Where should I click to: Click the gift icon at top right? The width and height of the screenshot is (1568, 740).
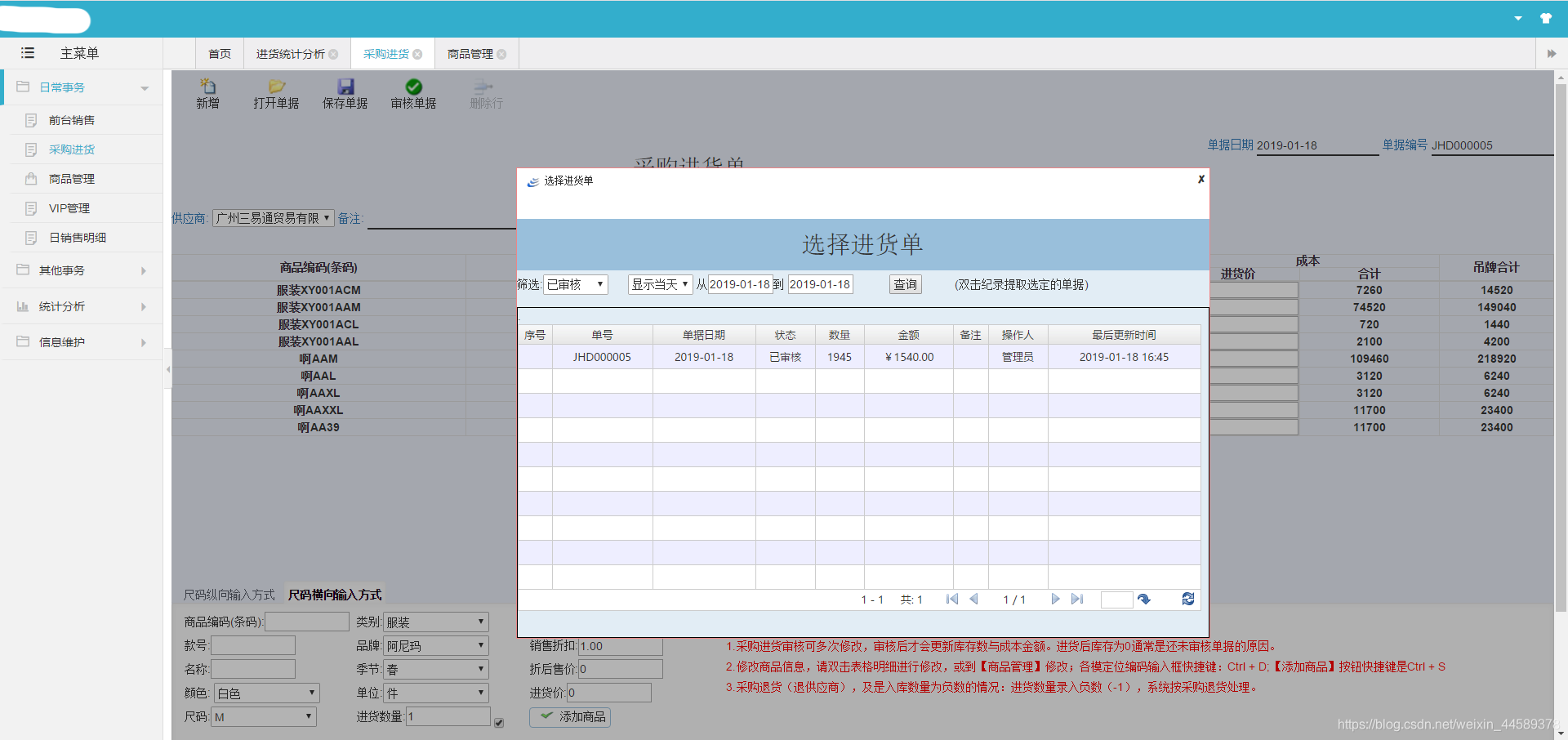[x=1546, y=18]
